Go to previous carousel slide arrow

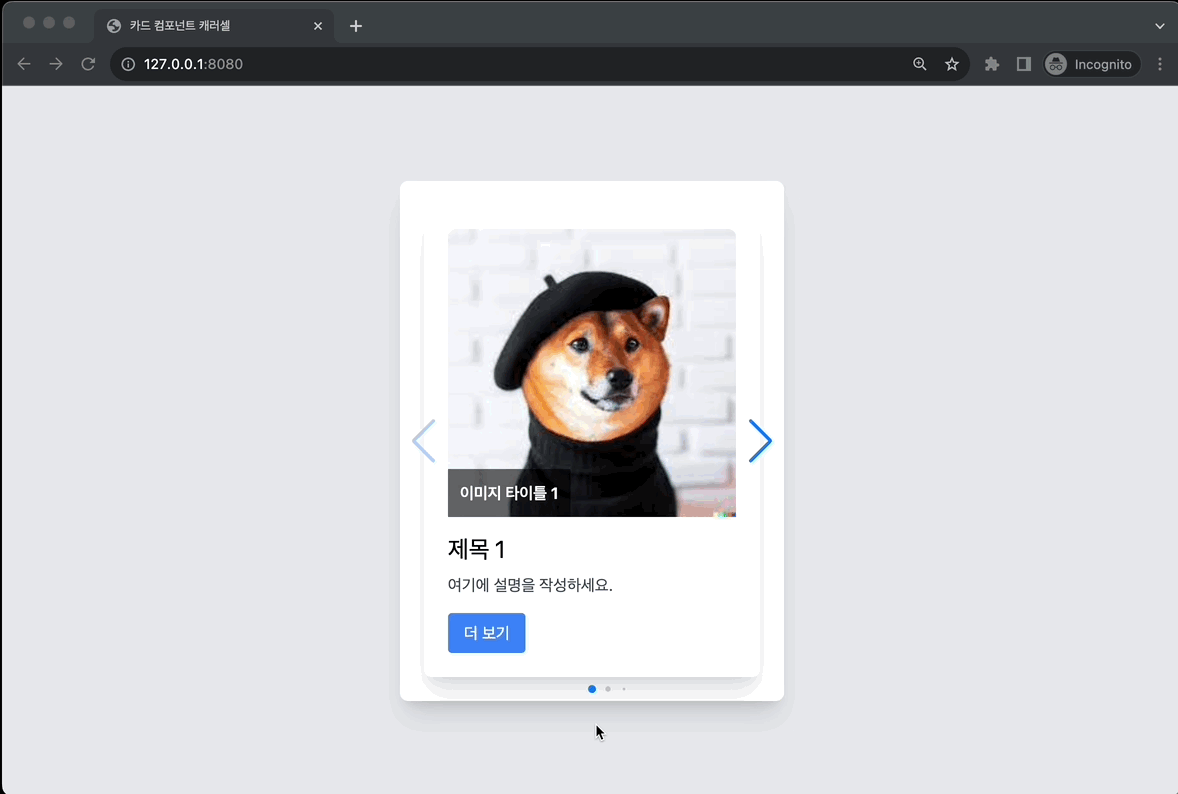click(x=424, y=441)
